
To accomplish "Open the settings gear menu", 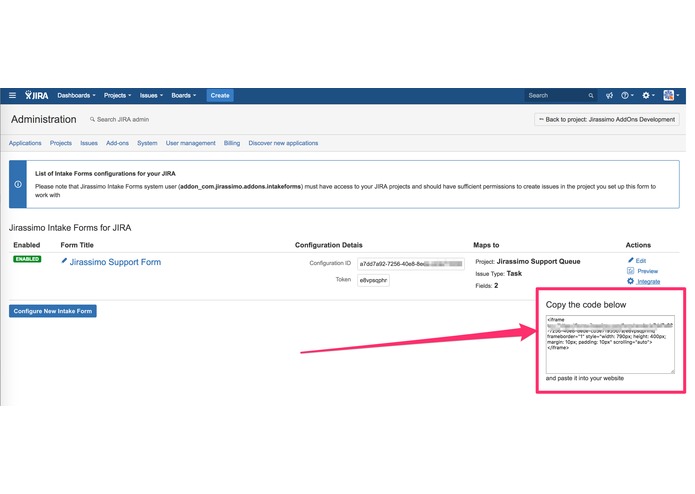I will click(648, 95).
